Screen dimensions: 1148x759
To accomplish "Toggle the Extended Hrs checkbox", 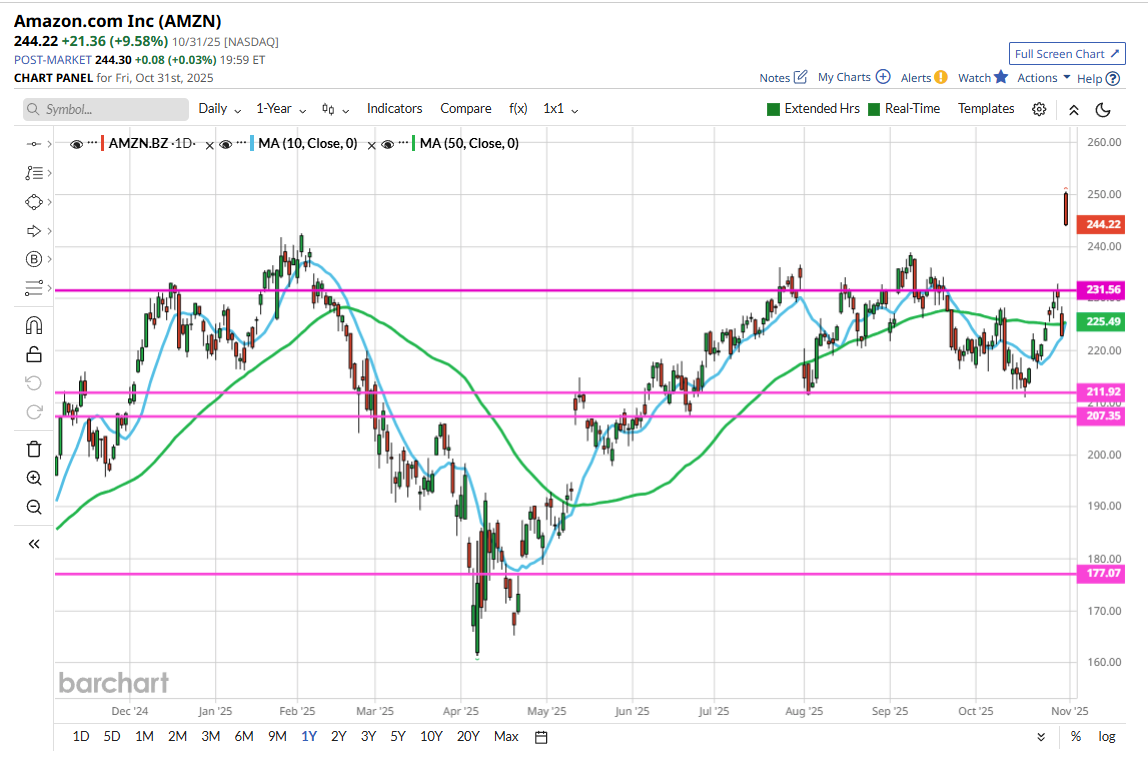I will pos(773,109).
